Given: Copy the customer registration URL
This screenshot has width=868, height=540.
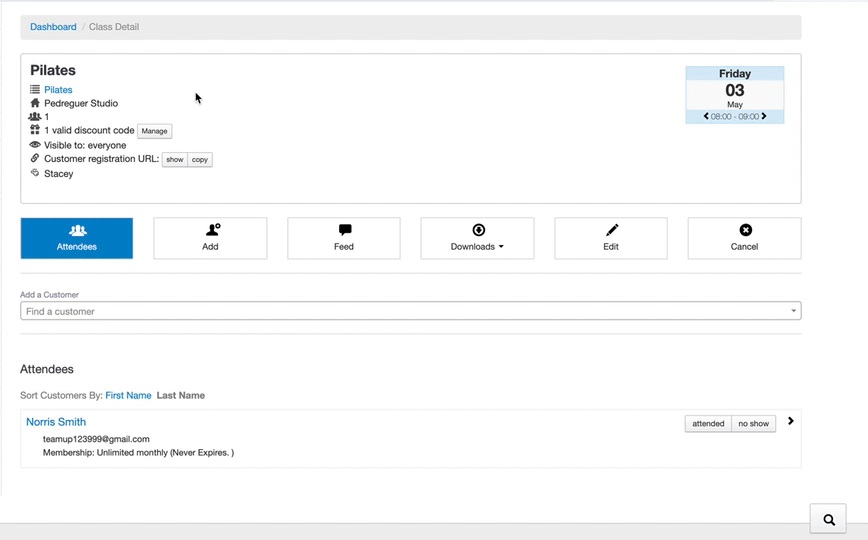Looking at the screenshot, I should [200, 160].
